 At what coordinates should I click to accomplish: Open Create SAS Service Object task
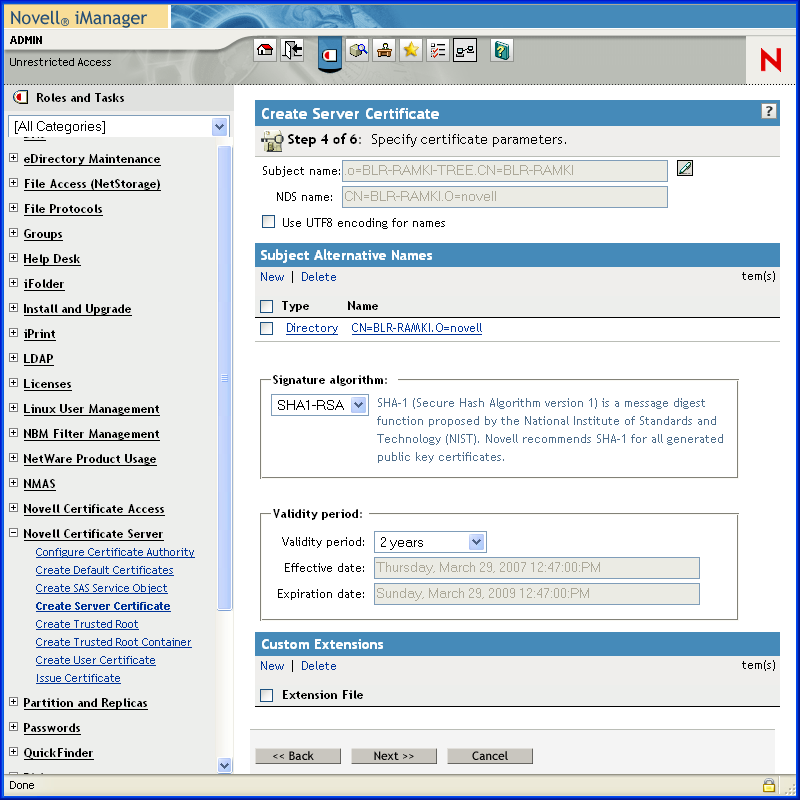point(101,588)
